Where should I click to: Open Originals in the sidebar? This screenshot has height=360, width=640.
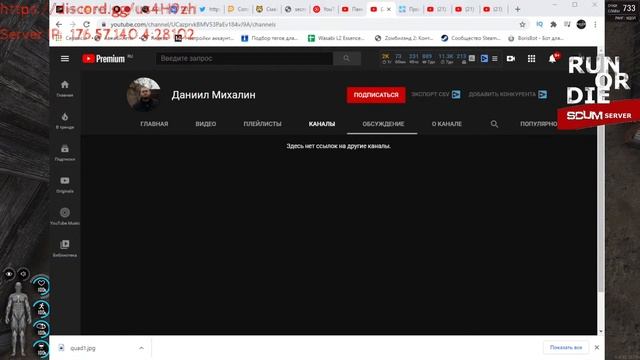point(64,184)
